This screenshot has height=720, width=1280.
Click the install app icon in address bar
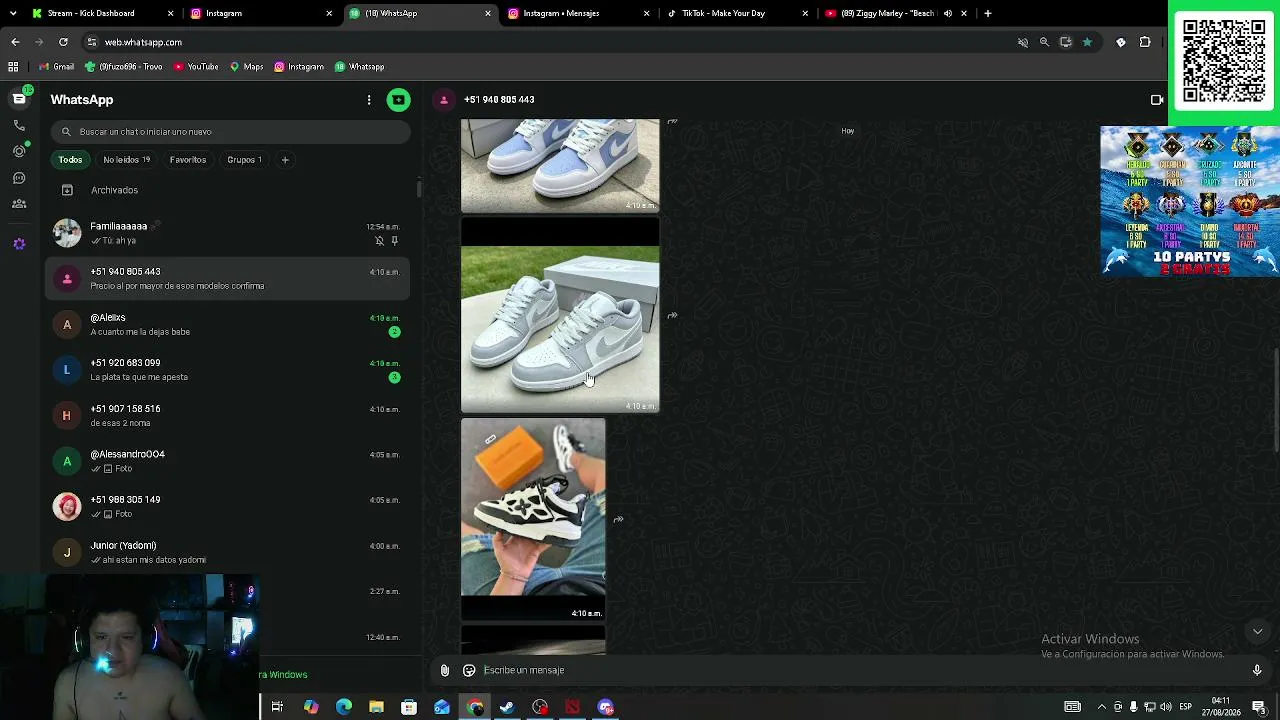(1066, 42)
